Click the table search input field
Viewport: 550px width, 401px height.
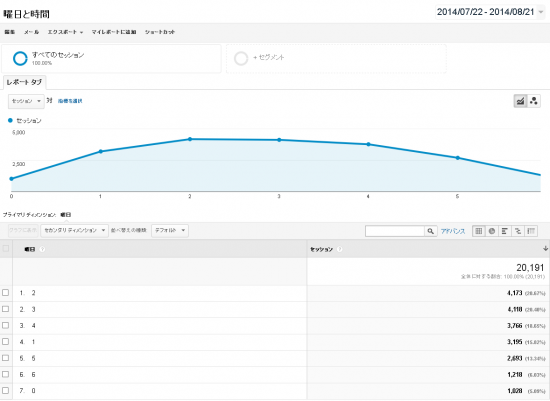click(395, 231)
